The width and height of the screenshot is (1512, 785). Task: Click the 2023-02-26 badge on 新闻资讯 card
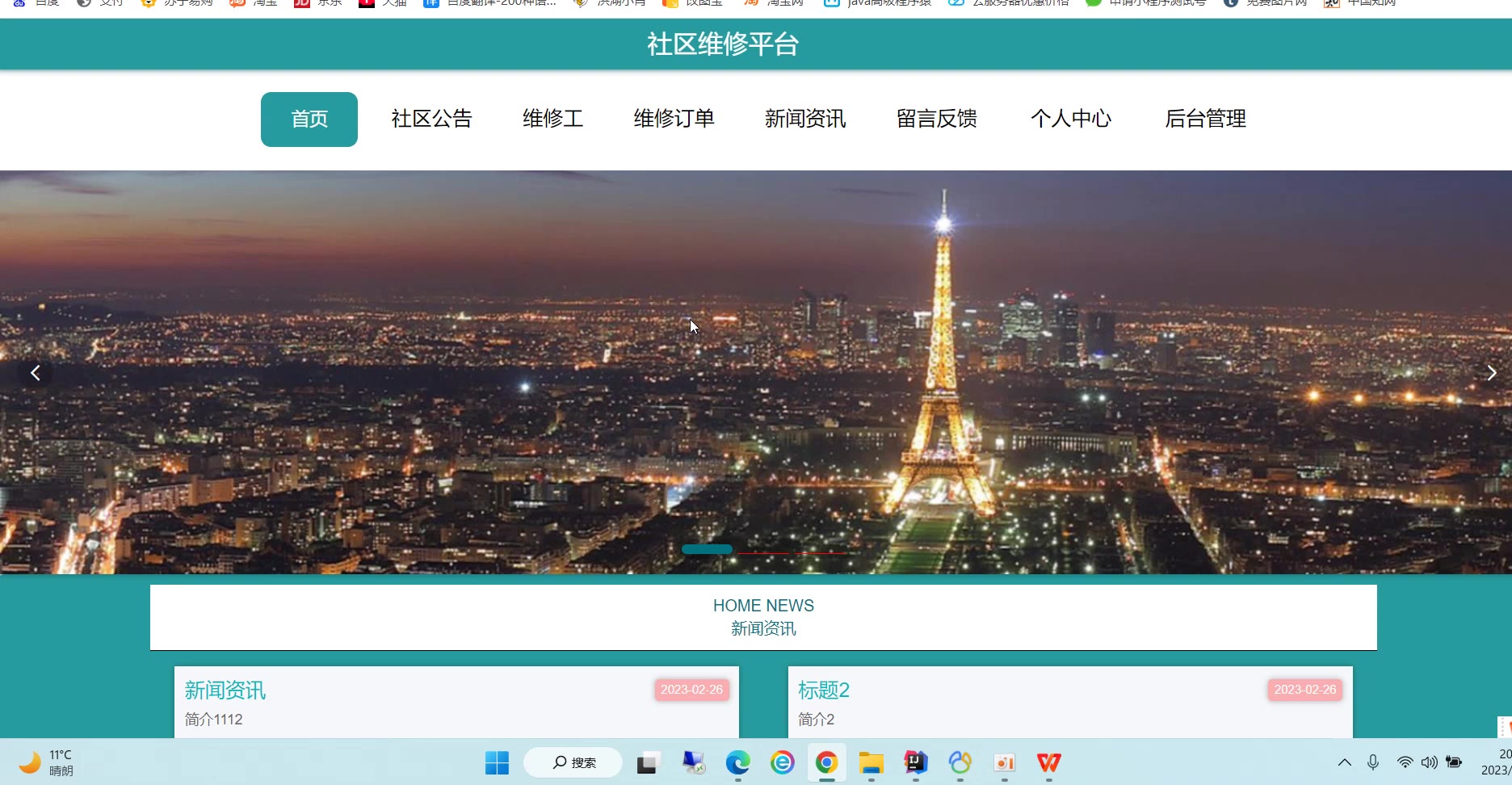coord(692,690)
